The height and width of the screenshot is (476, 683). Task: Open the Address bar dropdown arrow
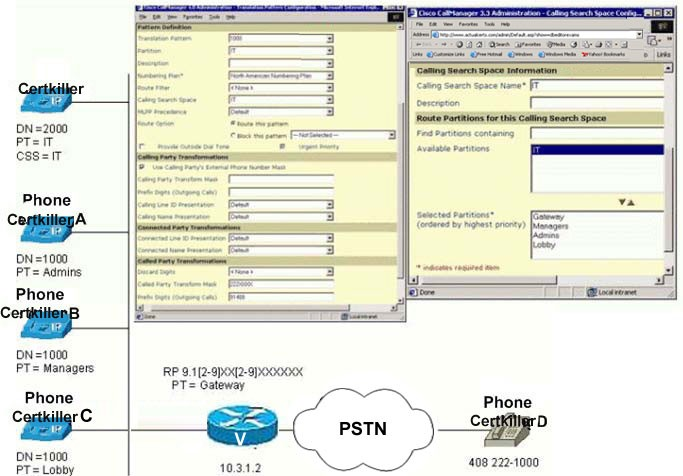pos(639,34)
